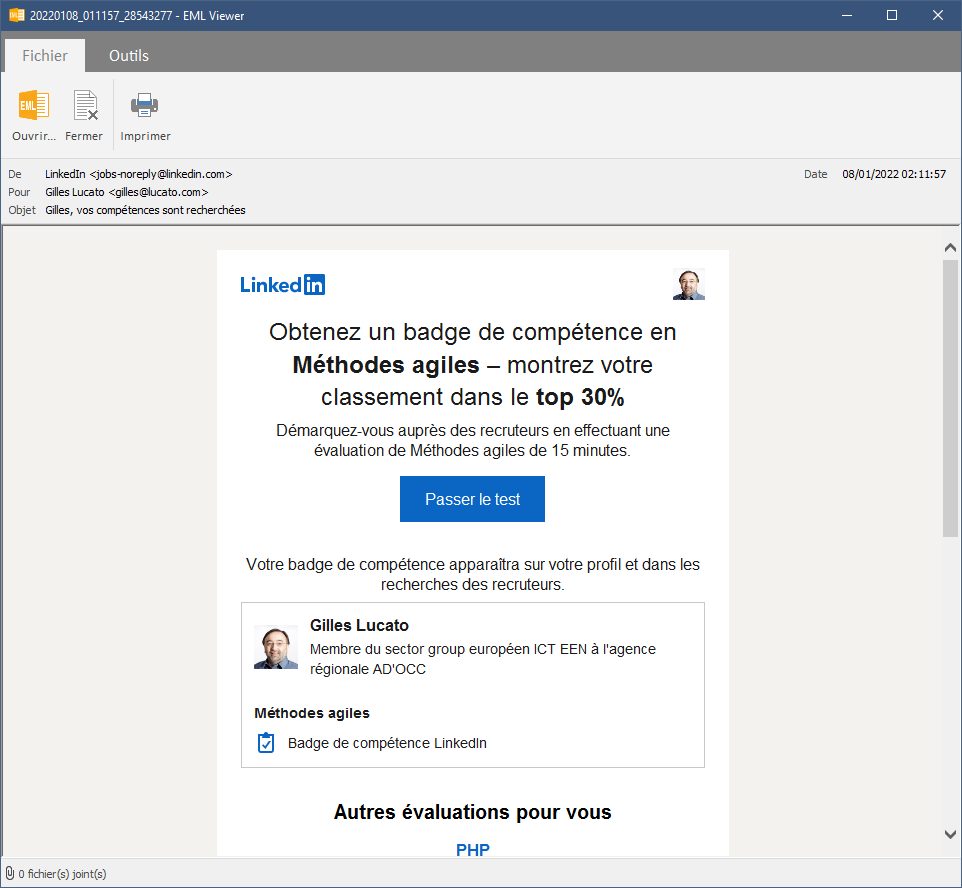Viewport: 962px width, 888px height.
Task: Print the email using the Imprimer icon
Action: click(145, 106)
